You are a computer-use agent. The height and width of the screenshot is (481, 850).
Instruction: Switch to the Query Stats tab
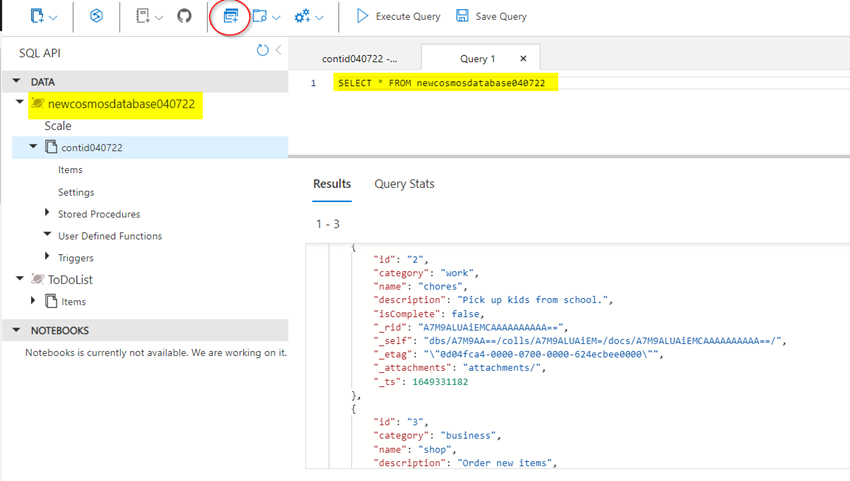404,184
